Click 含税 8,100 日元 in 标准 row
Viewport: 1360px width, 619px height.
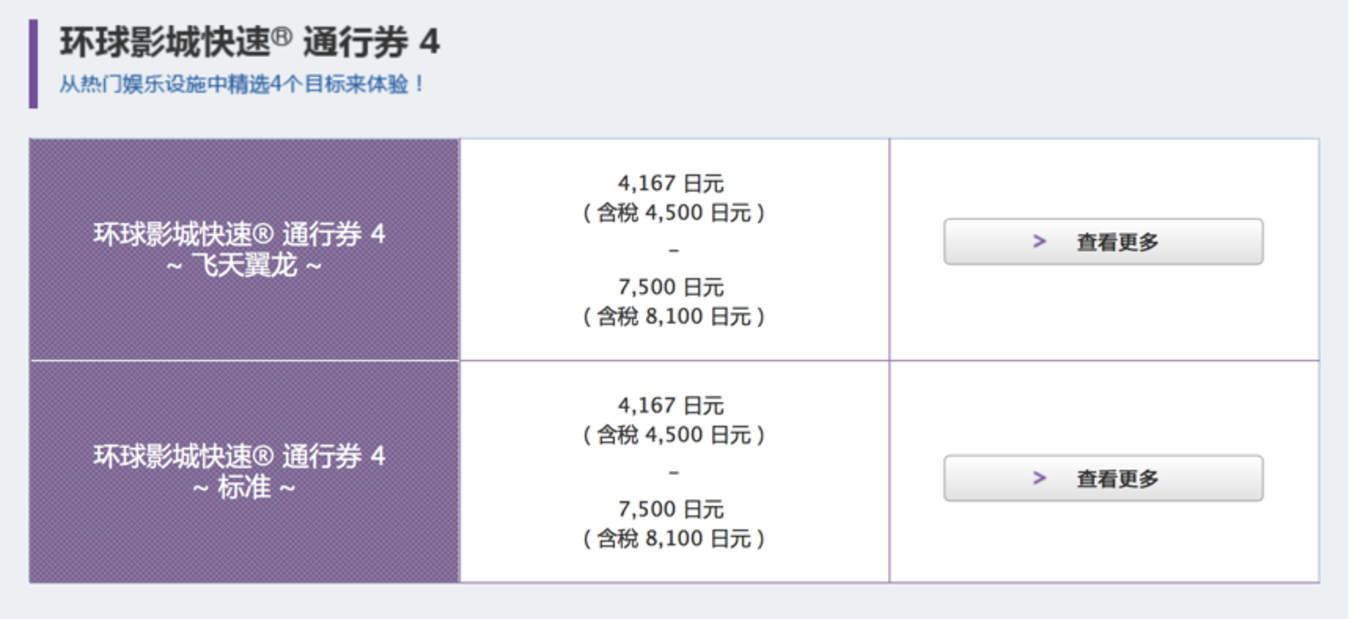pos(674,539)
